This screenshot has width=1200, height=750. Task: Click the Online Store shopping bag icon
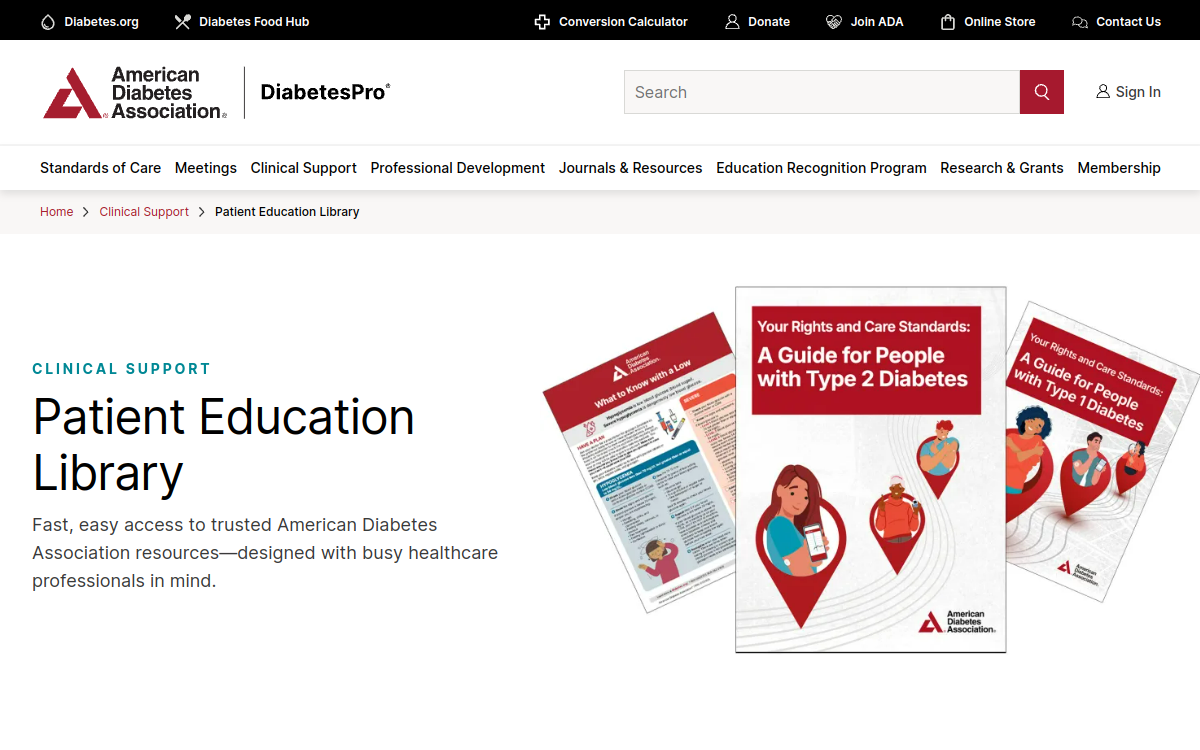click(x=948, y=21)
